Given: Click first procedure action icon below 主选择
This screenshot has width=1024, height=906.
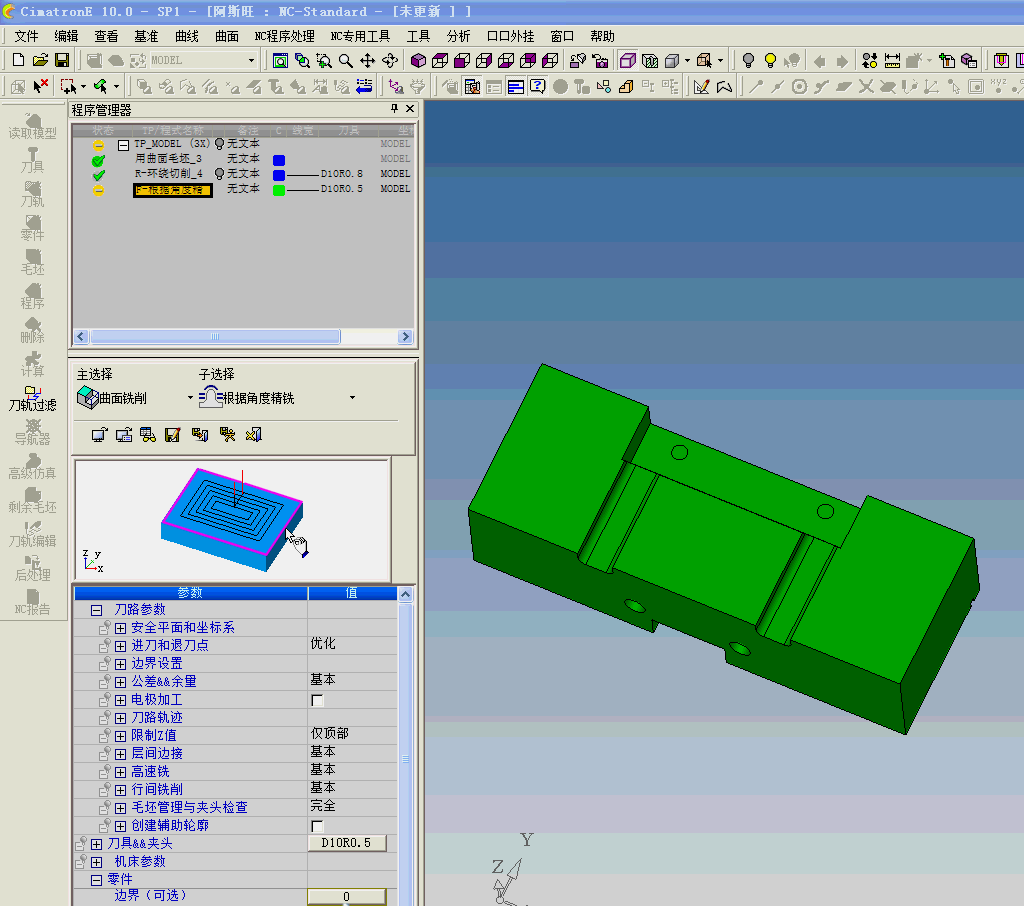Looking at the screenshot, I should (x=99, y=435).
